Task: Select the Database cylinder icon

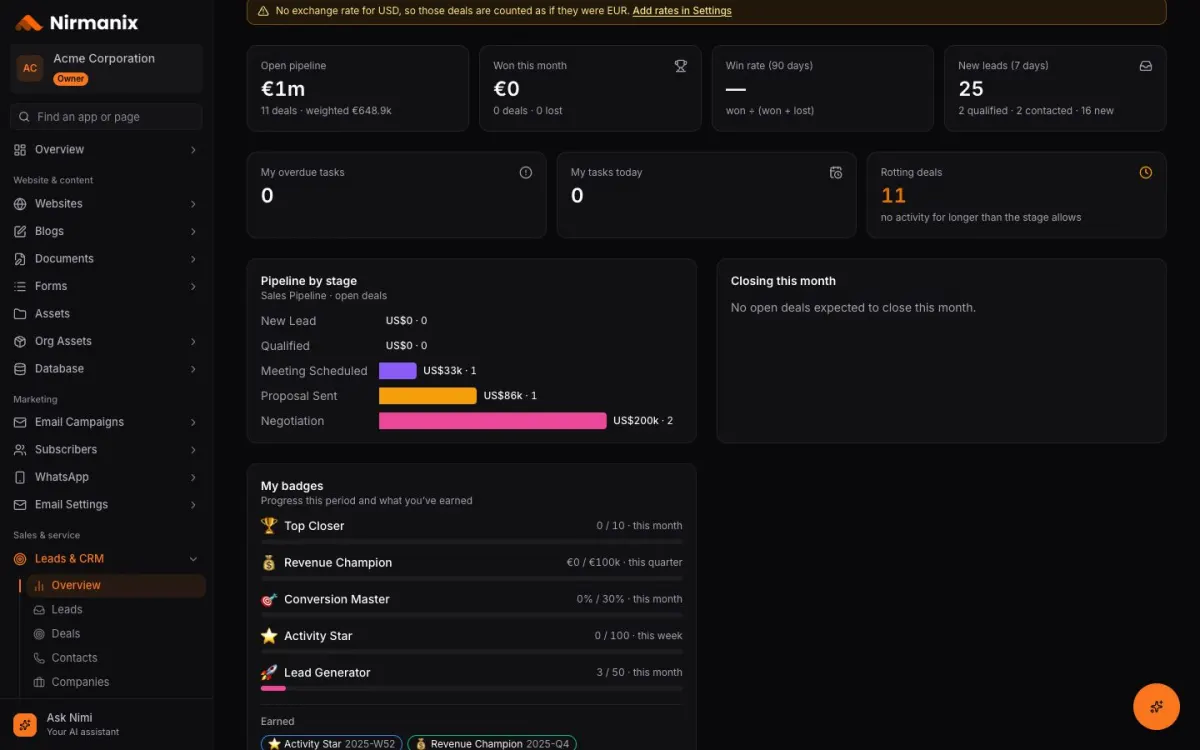Action: 20,369
